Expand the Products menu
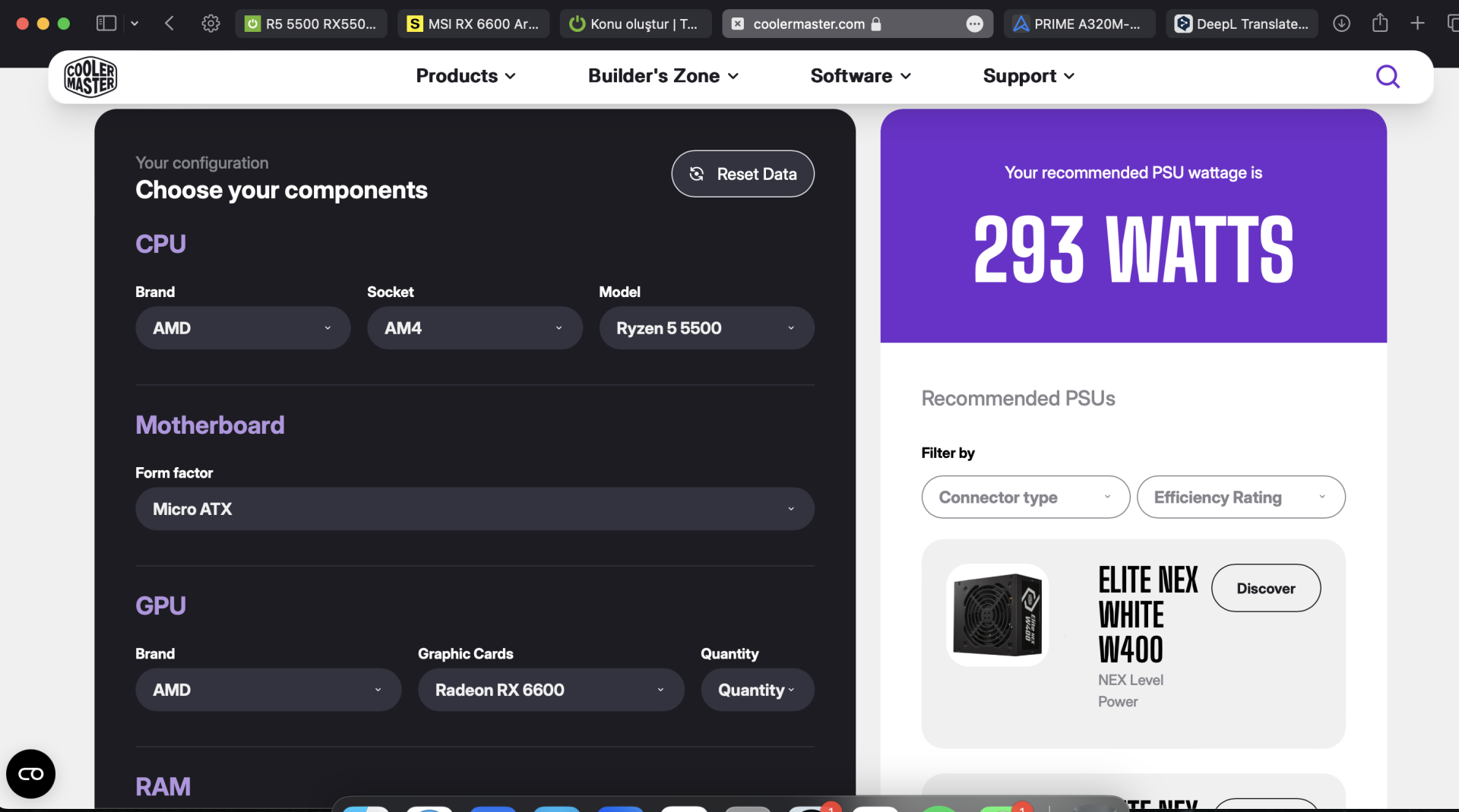The image size is (1459, 812). tap(466, 76)
